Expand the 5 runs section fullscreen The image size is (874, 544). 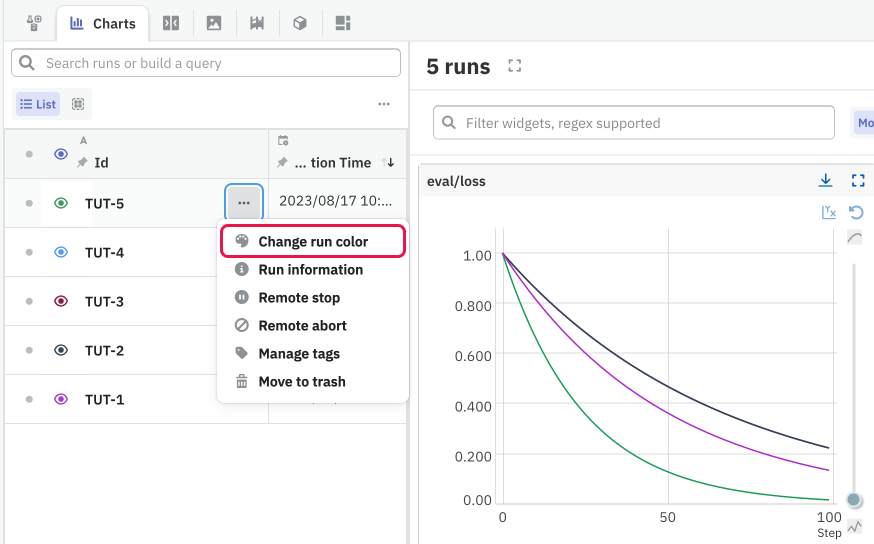tap(515, 67)
